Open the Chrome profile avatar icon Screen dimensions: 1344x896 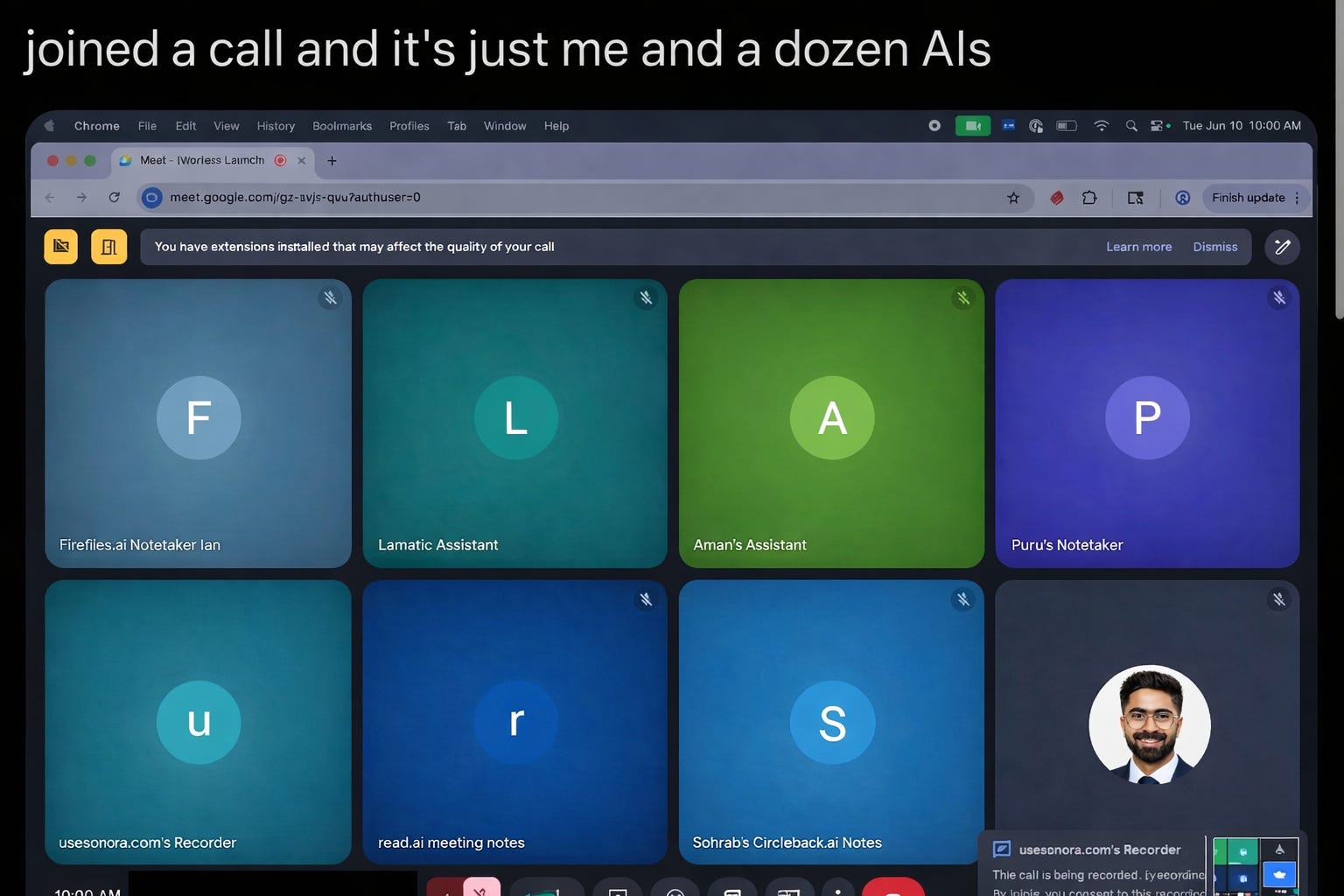click(x=1182, y=198)
